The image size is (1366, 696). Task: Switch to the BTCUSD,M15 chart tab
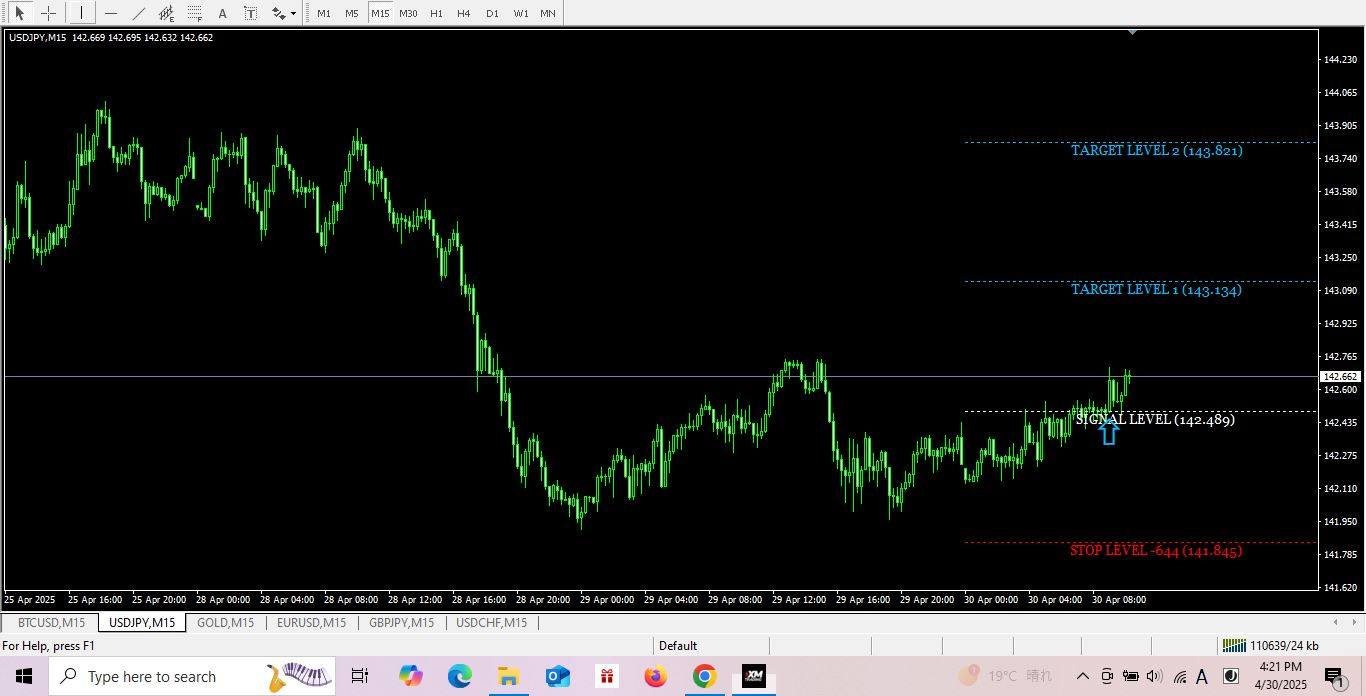pyautogui.click(x=51, y=623)
